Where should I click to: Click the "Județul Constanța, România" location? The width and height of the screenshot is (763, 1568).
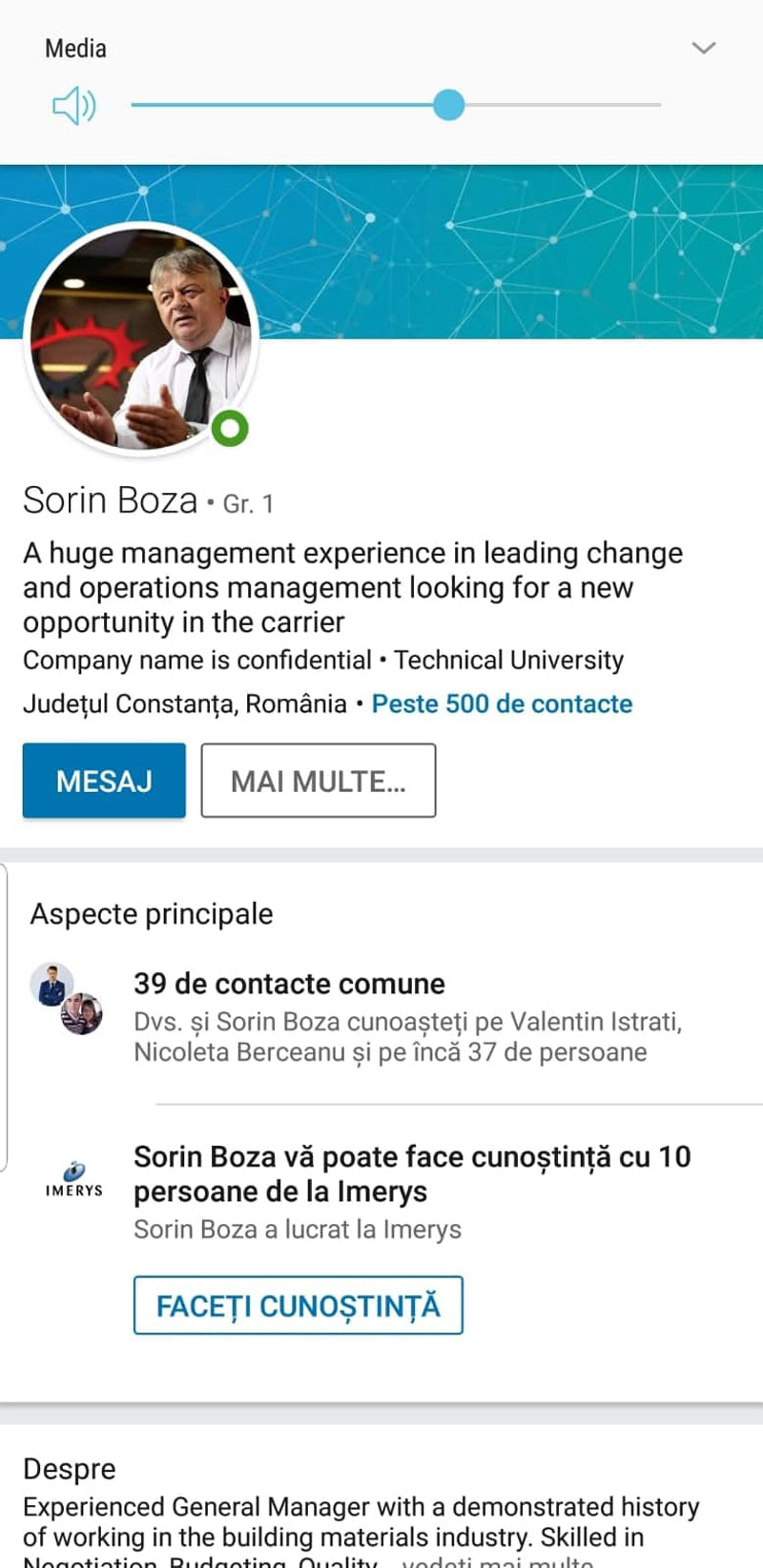point(184,703)
